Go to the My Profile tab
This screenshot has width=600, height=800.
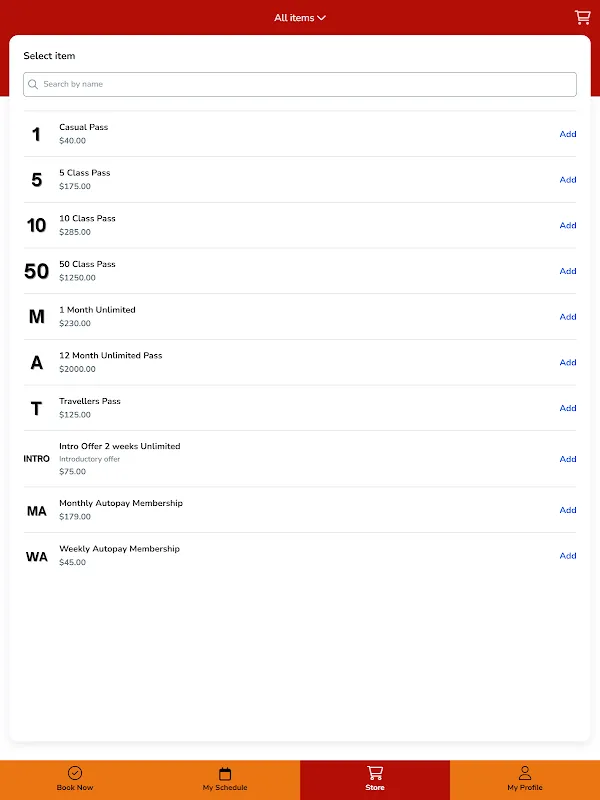(x=525, y=779)
